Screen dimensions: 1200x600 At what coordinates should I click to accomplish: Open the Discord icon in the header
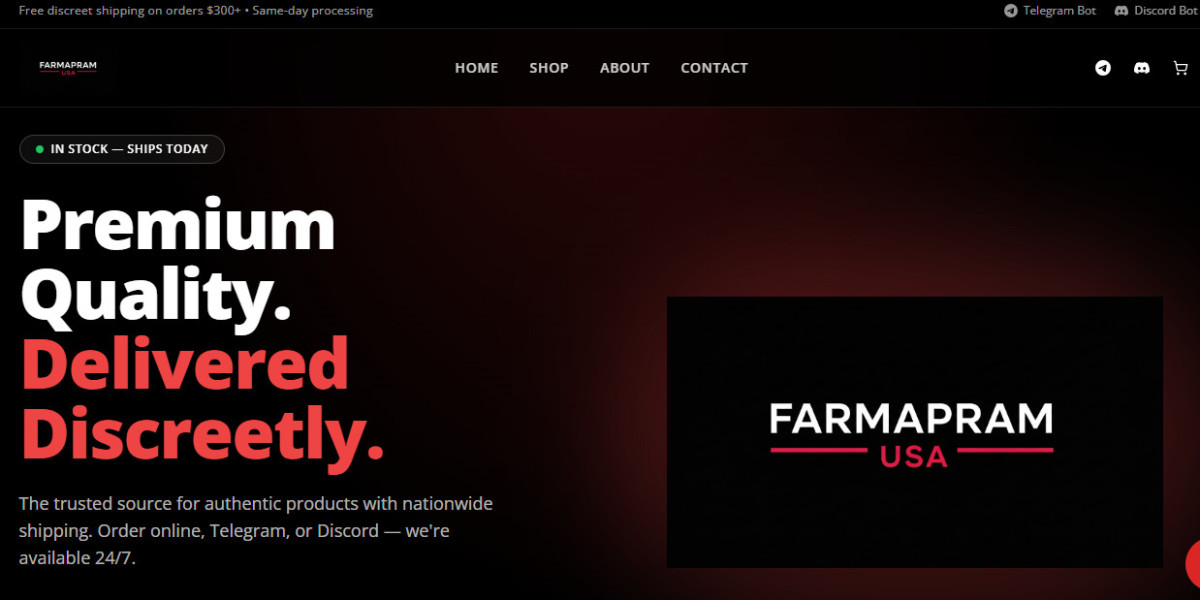coord(1141,68)
